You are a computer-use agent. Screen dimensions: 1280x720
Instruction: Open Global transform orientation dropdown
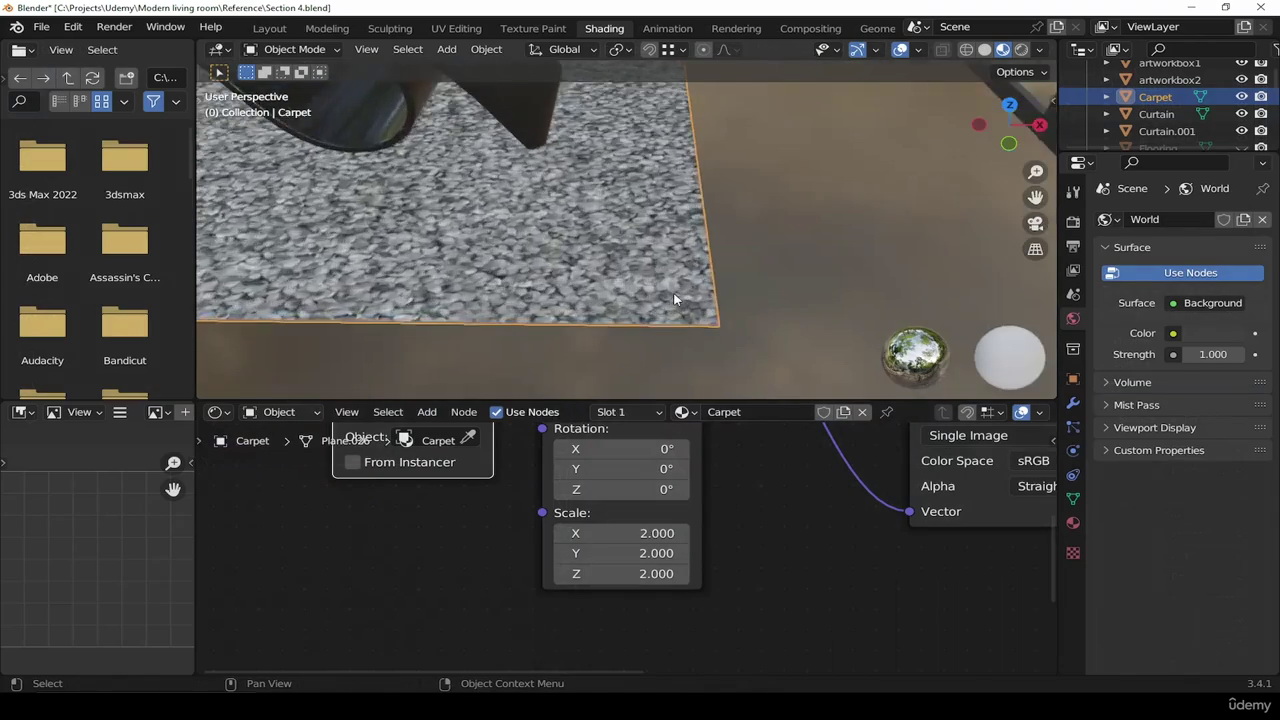[x=562, y=49]
